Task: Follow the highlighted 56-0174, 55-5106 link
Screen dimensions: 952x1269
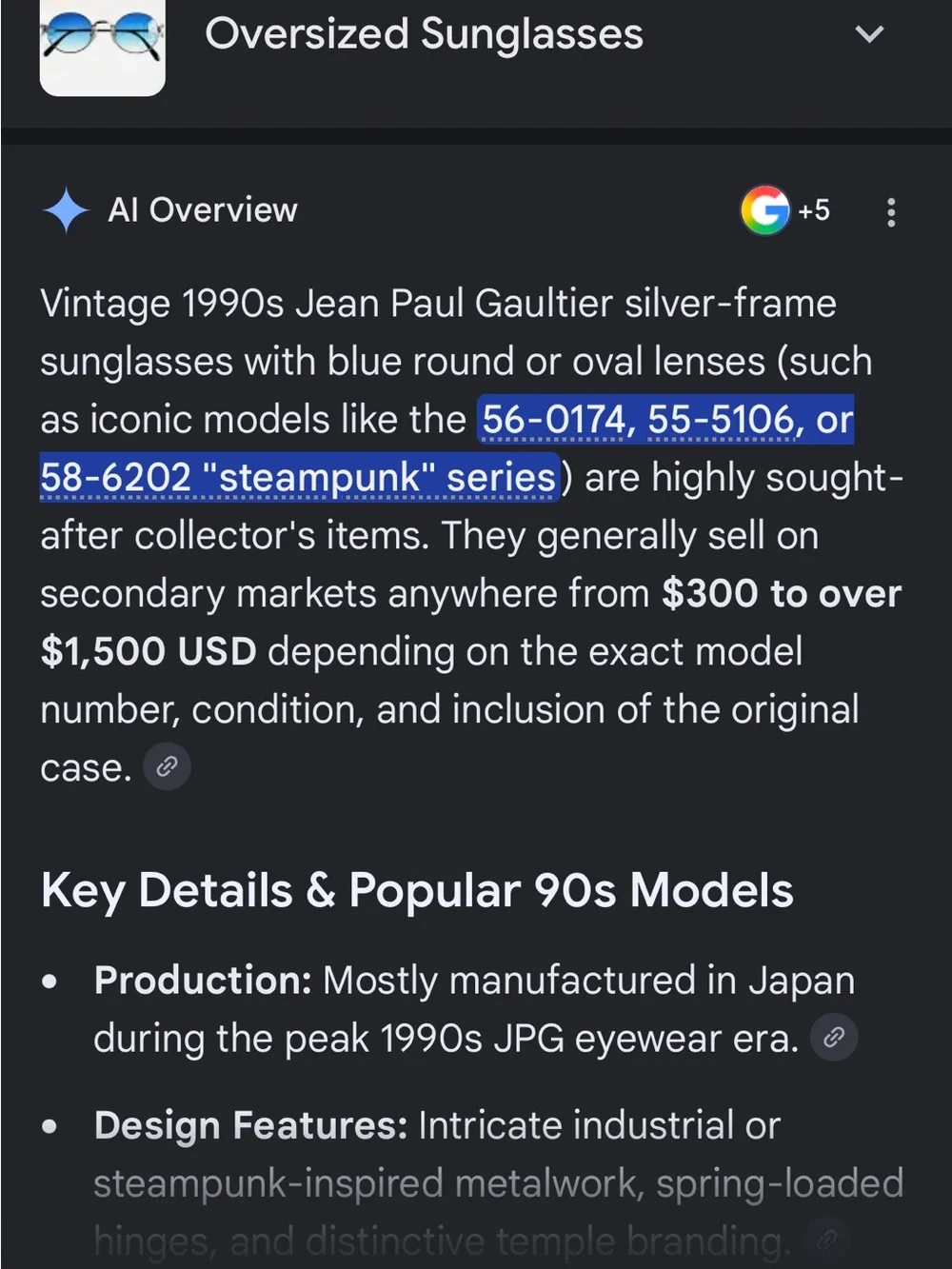Action: click(665, 419)
